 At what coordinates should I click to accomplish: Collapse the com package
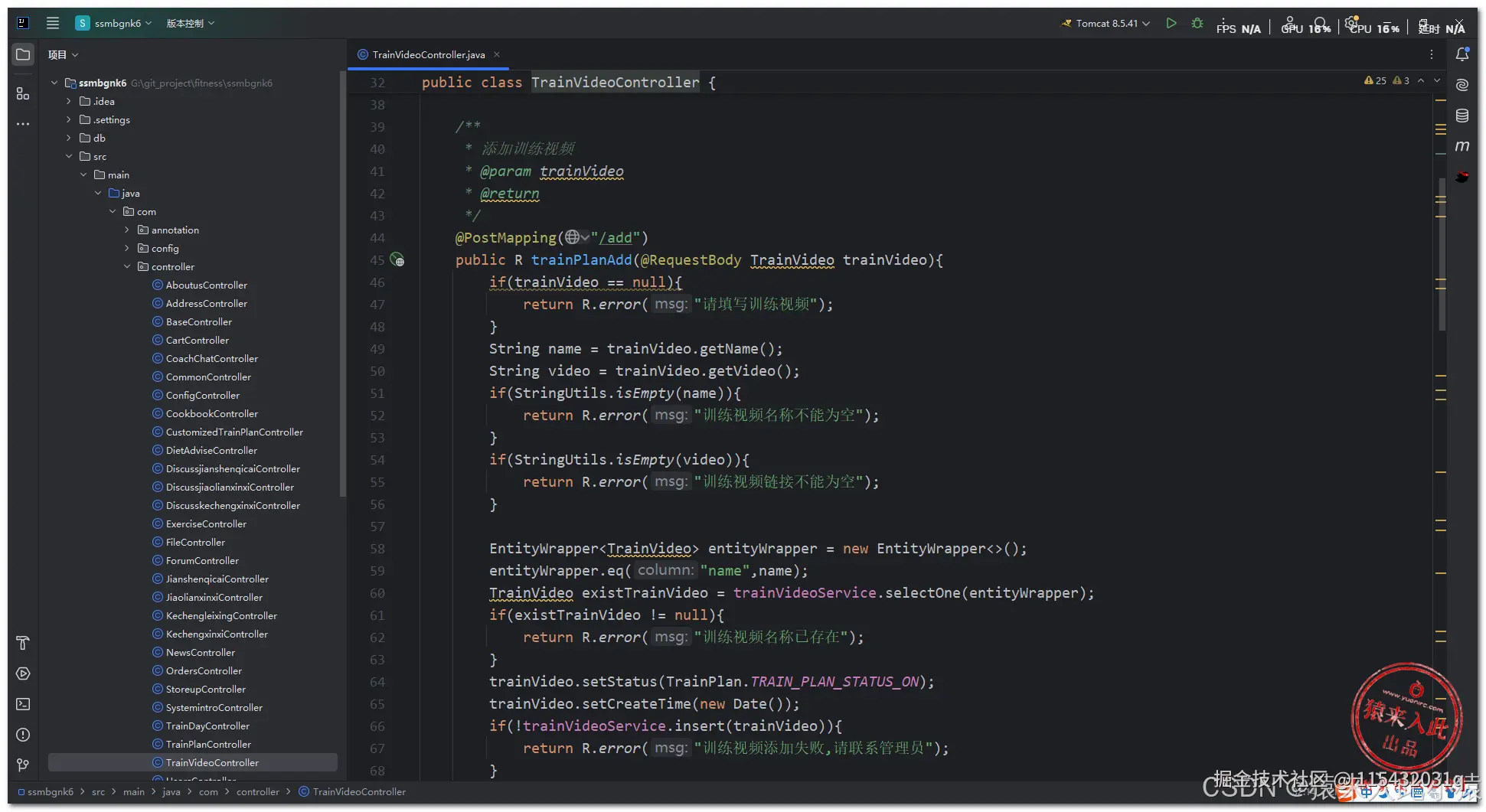113,211
